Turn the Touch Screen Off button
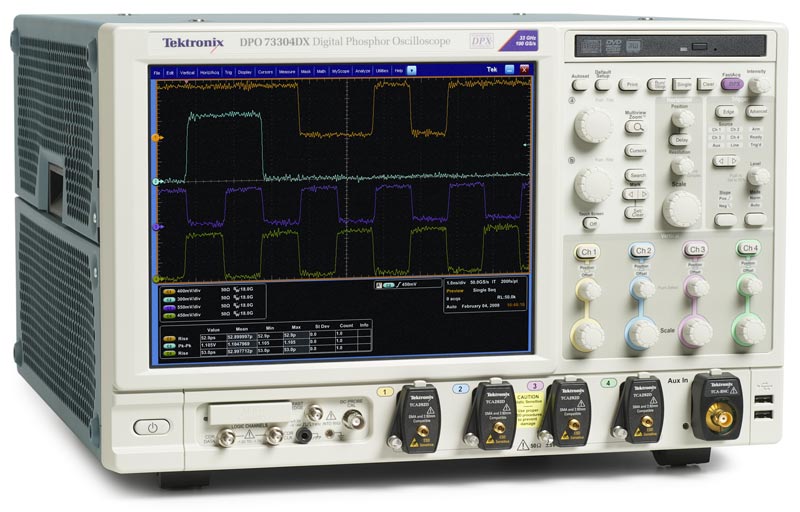 point(593,225)
